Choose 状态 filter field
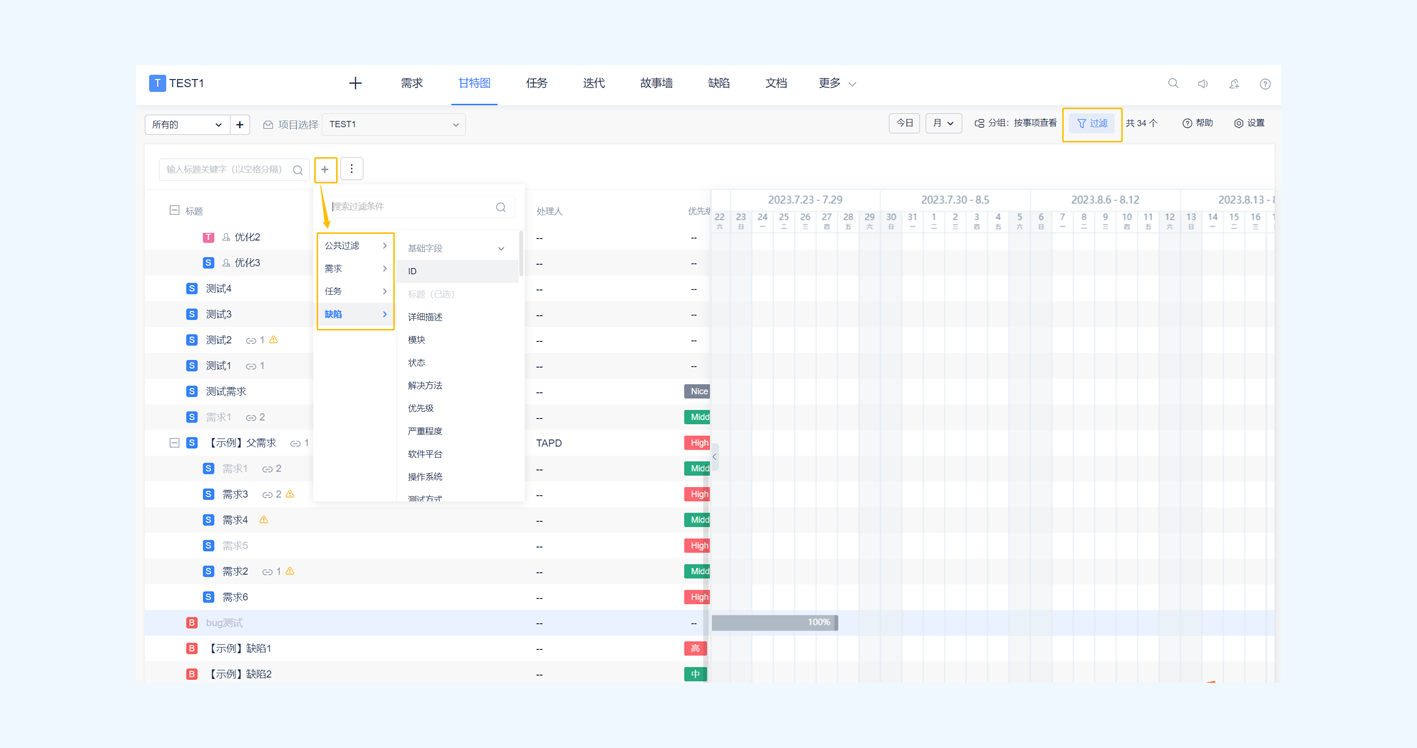Screen dimensions: 1417x748 458,363
